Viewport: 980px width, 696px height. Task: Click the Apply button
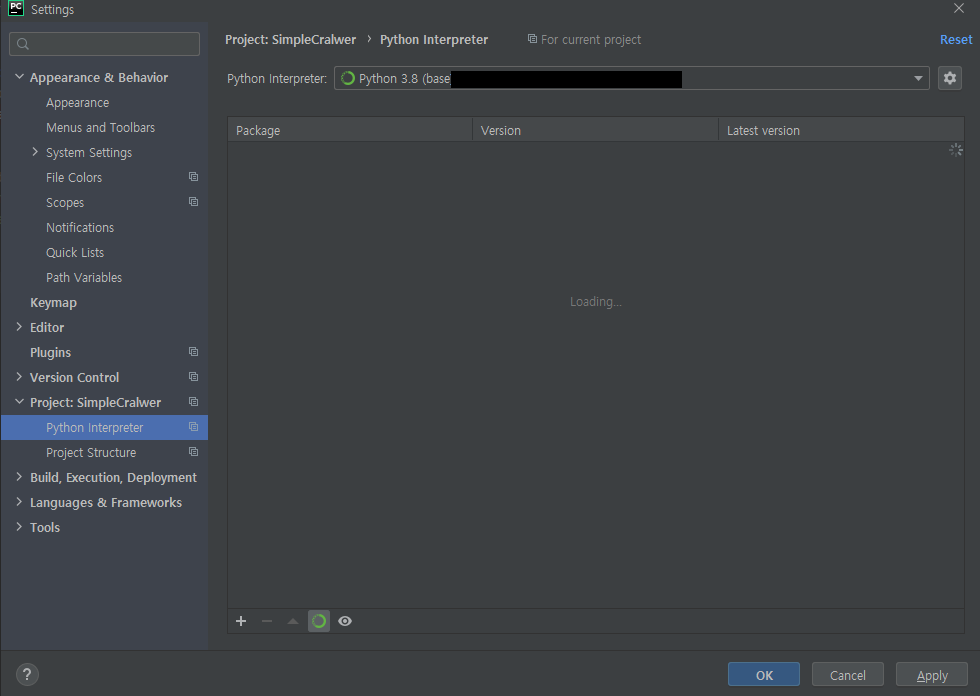[x=932, y=675]
